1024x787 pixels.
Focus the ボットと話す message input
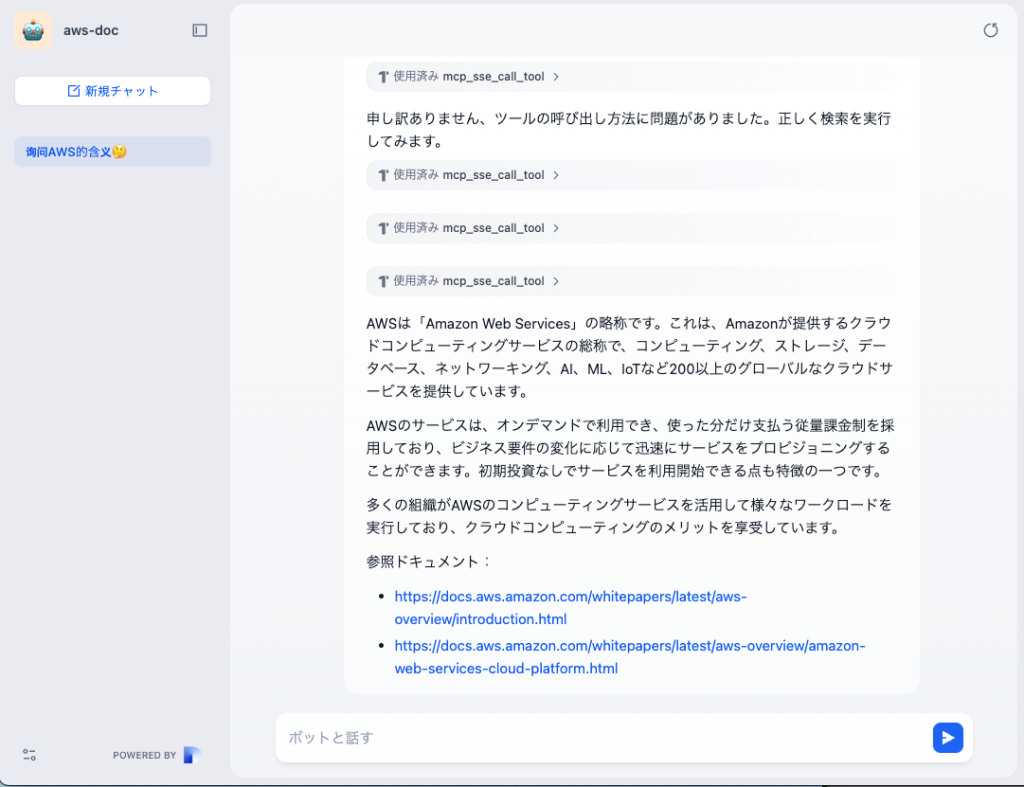pyautogui.click(x=601, y=737)
